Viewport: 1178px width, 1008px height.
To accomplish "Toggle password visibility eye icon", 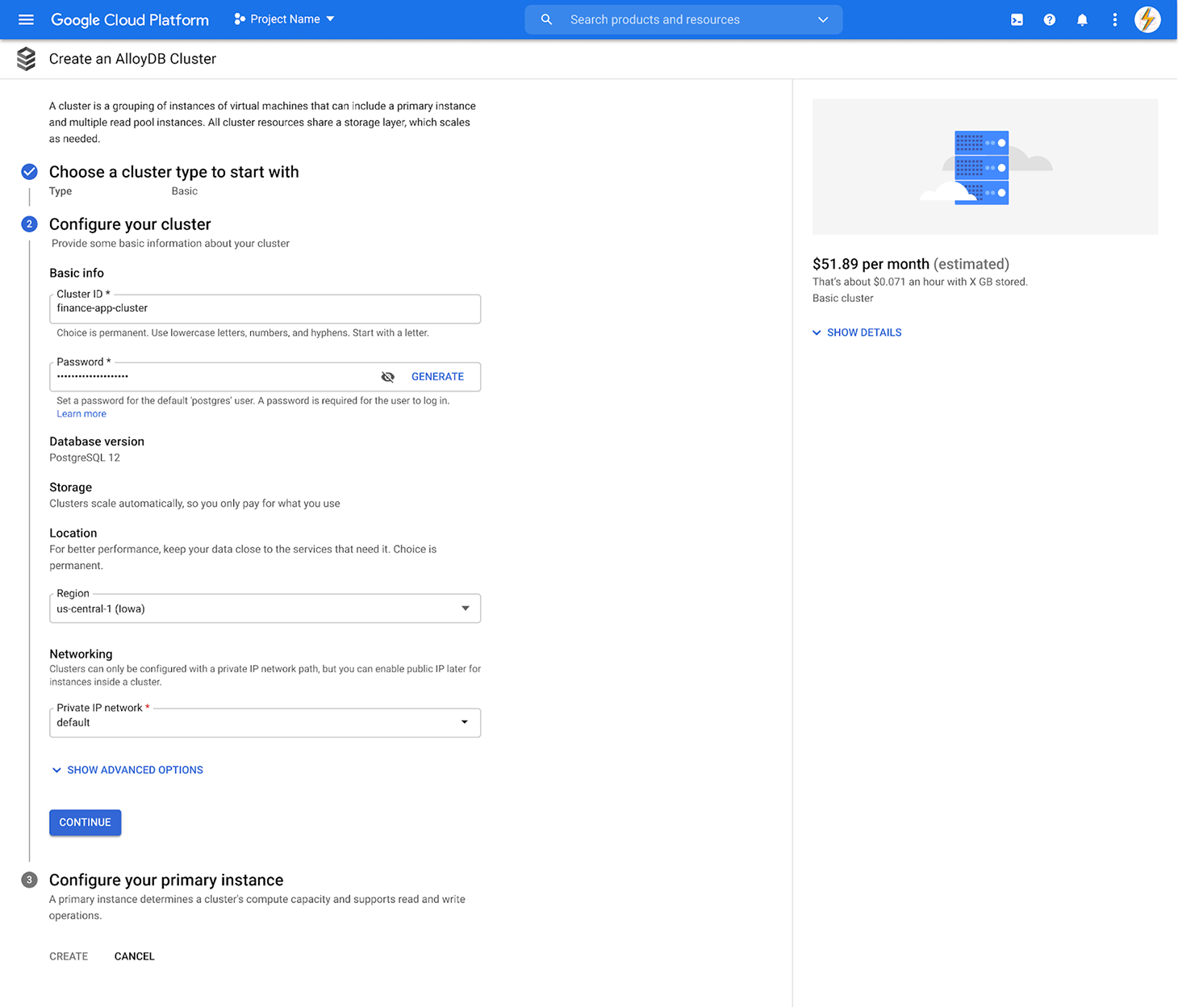I will tap(387, 377).
